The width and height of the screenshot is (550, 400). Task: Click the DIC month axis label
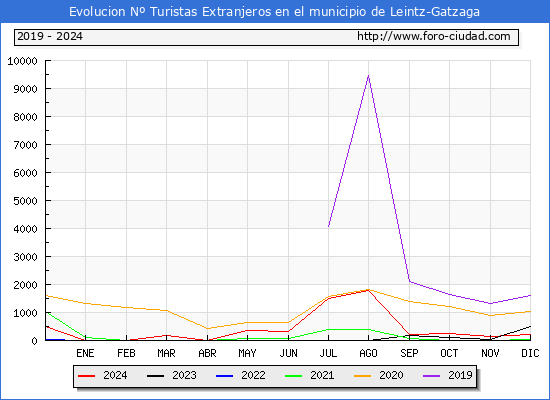pyautogui.click(x=530, y=353)
